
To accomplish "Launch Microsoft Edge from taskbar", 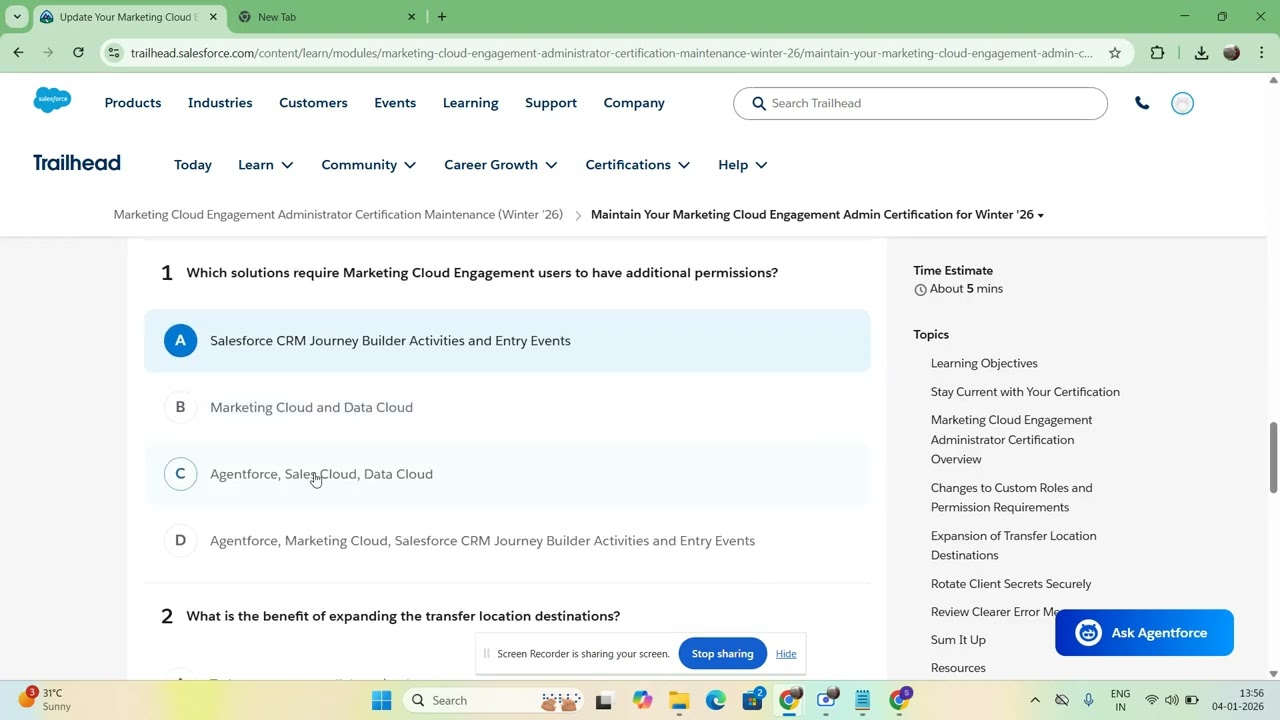I will (x=716, y=700).
